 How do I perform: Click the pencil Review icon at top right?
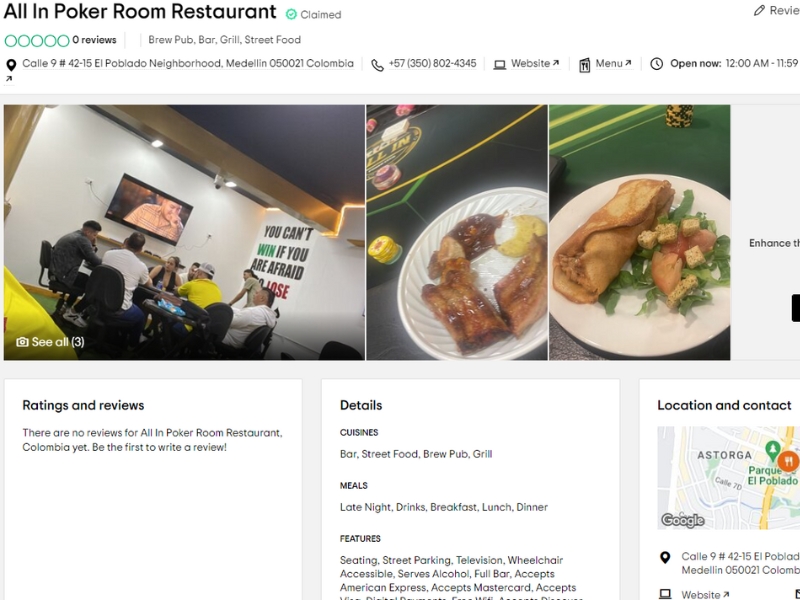(x=759, y=11)
